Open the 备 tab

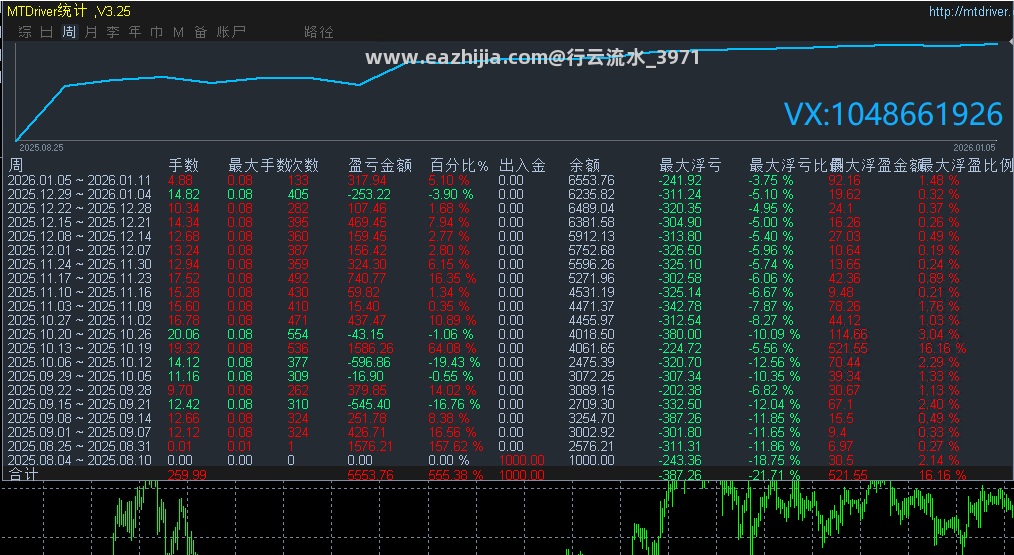(x=200, y=32)
